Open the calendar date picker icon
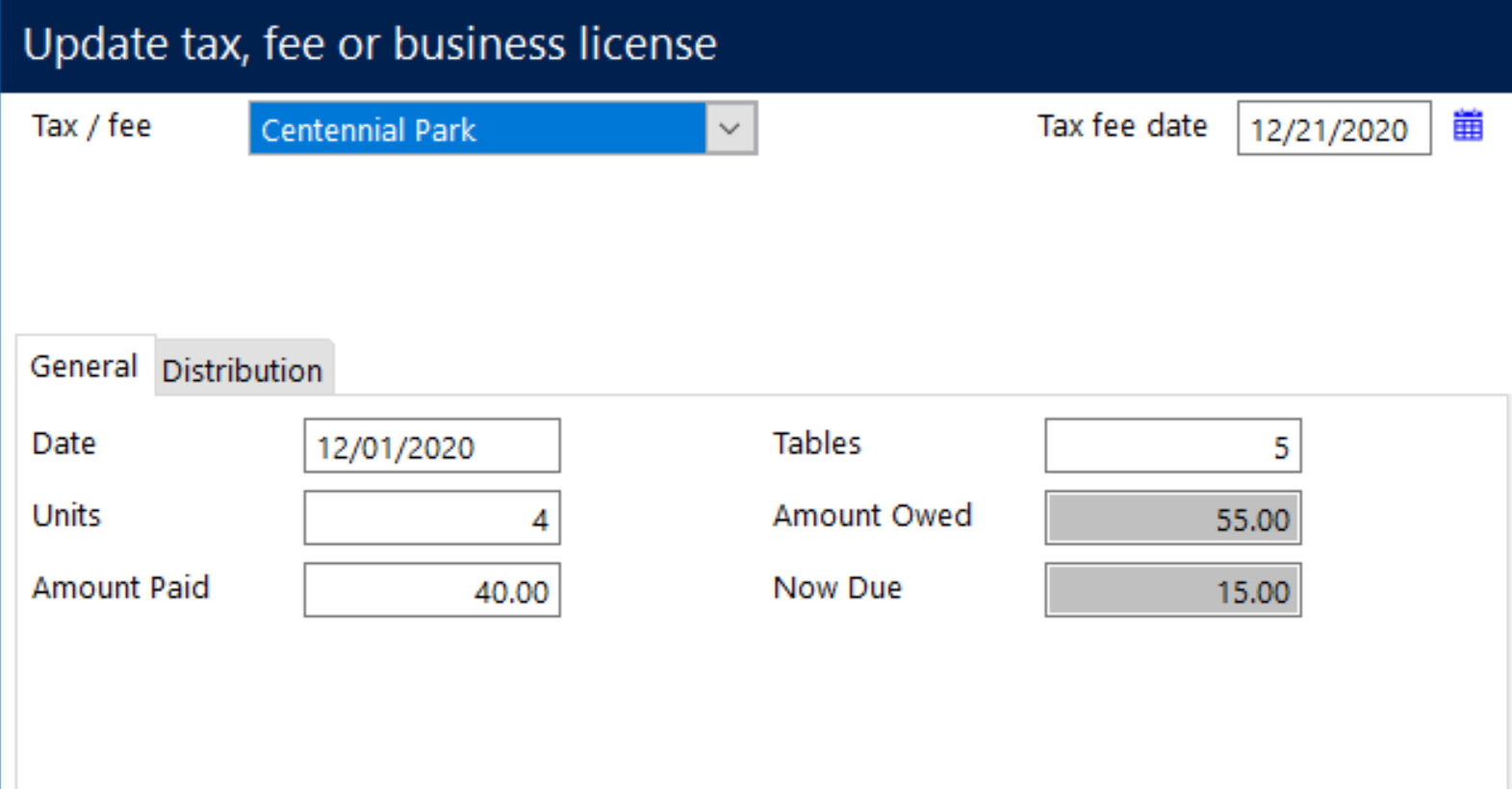 point(1467,126)
